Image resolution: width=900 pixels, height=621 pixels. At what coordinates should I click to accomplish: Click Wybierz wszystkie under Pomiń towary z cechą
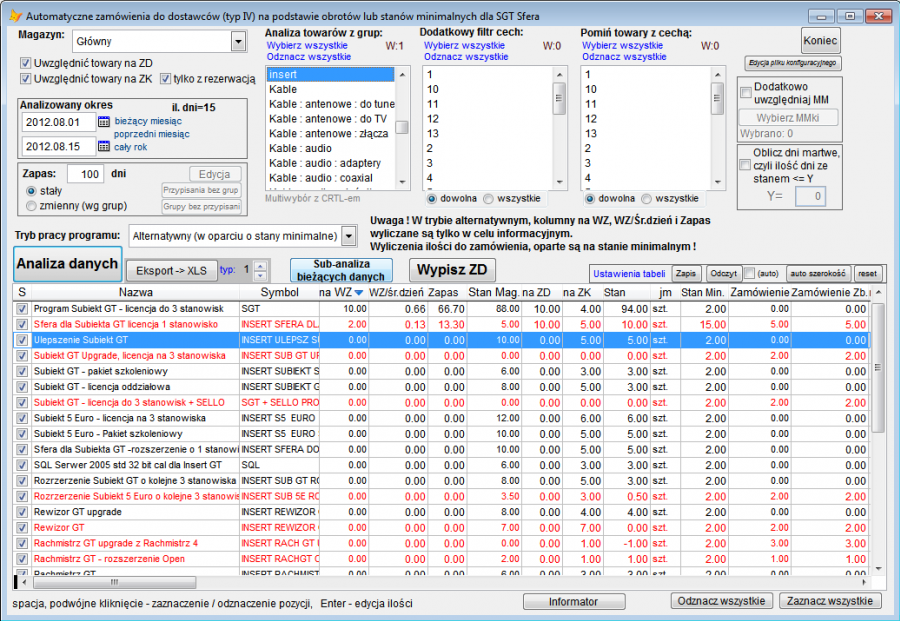coord(622,45)
